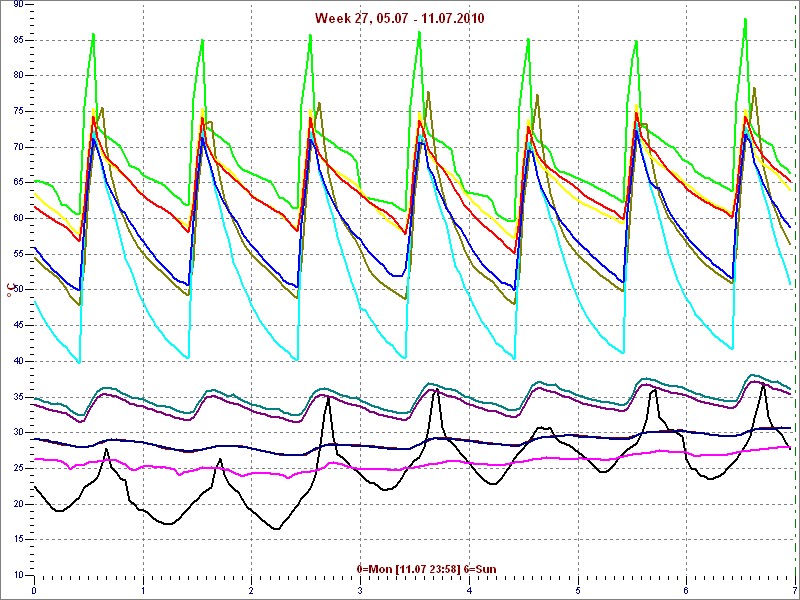Select the vertical axis value 65

click(x=16, y=183)
